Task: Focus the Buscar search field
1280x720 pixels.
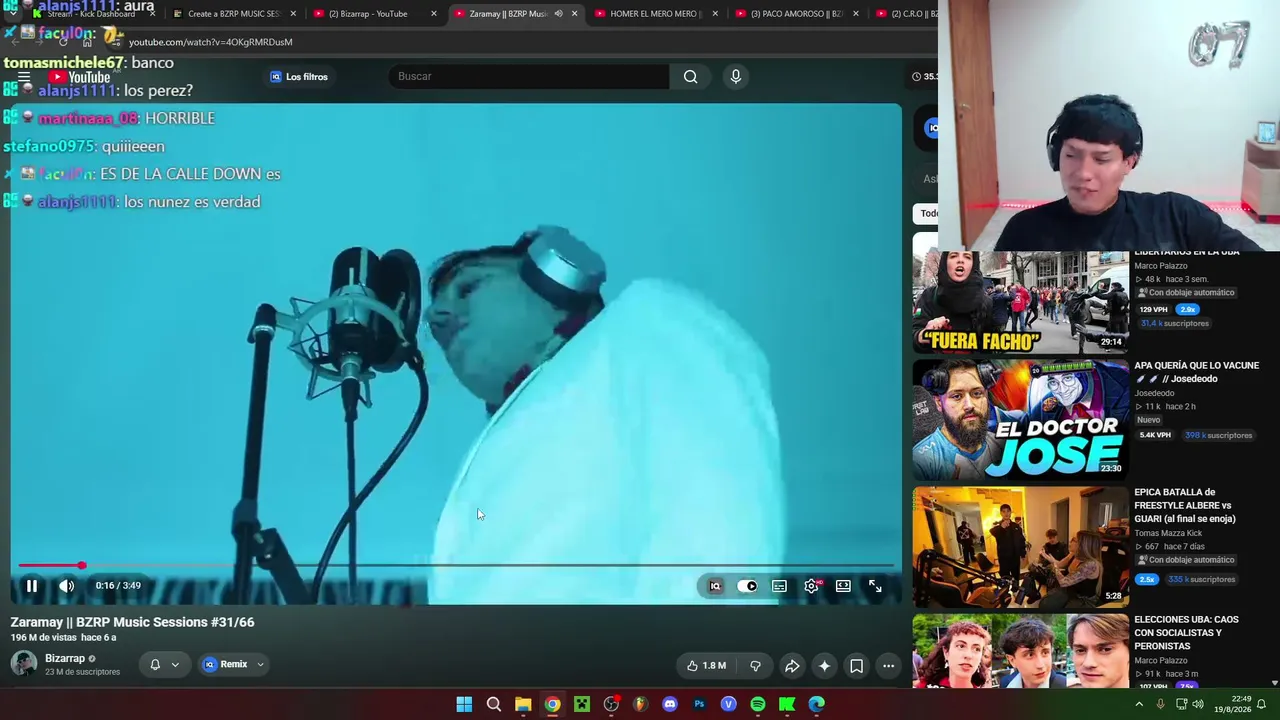Action: (528, 76)
